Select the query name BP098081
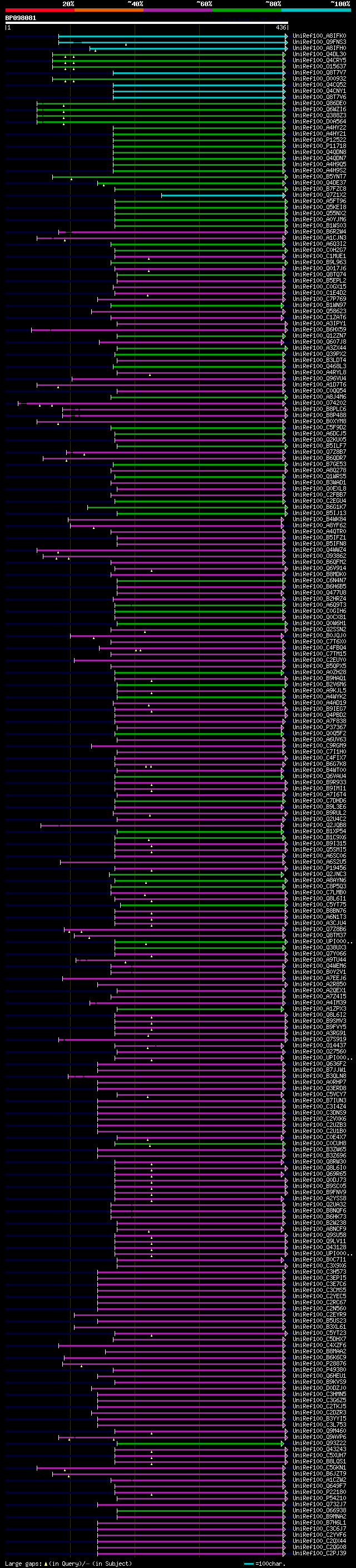 pos(21,18)
